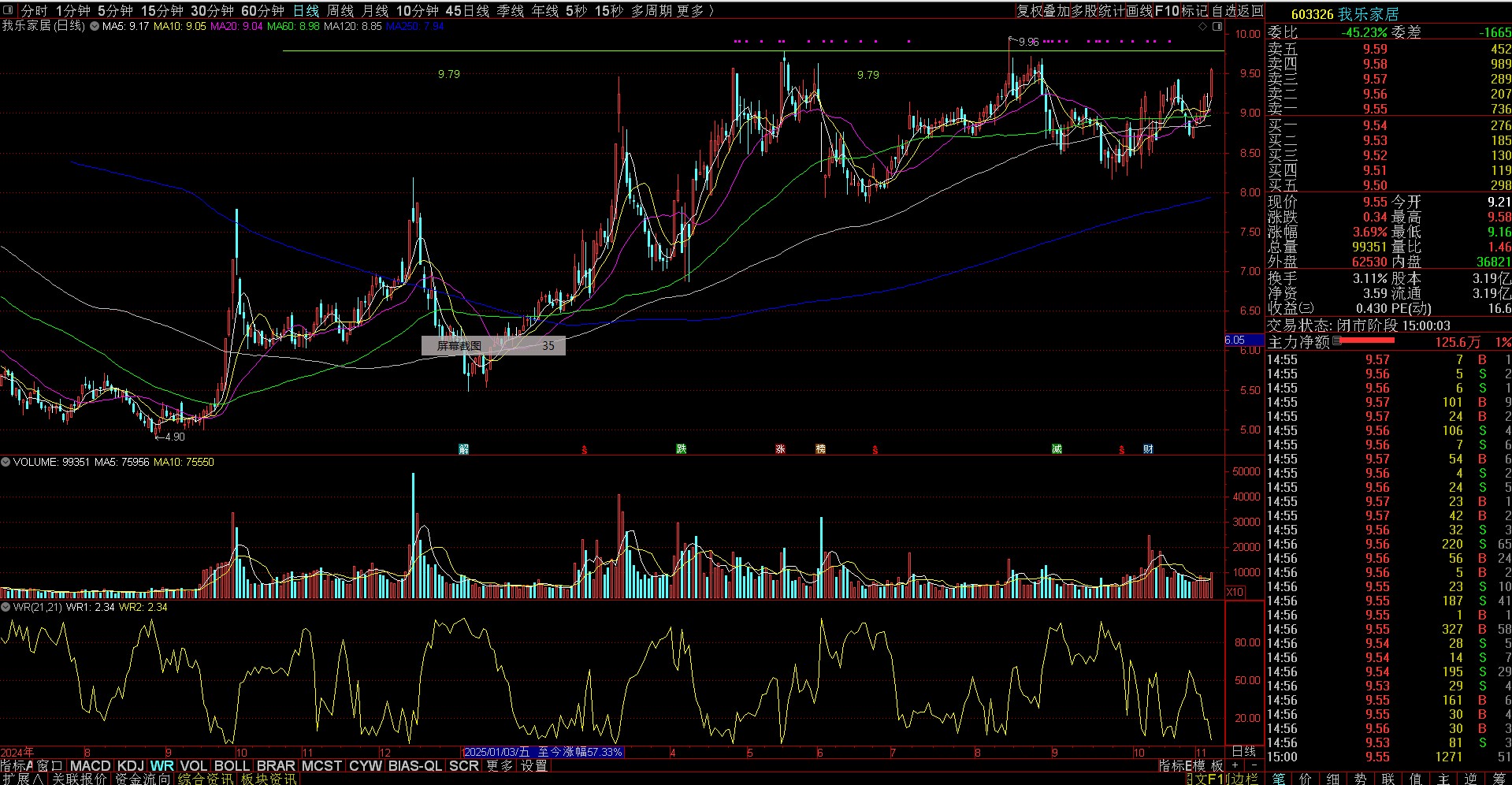
Task: Click the 笔 tab in quote panel
Action: tap(1279, 778)
